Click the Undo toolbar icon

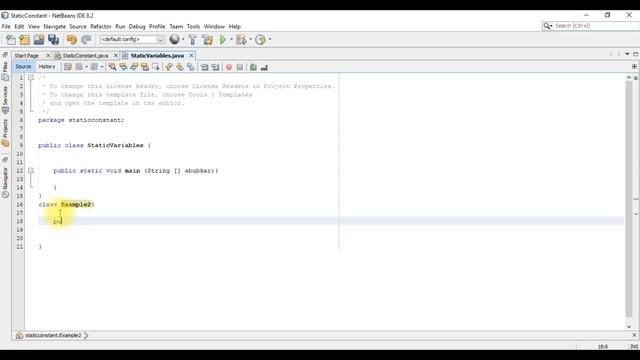pyautogui.click(x=72, y=40)
